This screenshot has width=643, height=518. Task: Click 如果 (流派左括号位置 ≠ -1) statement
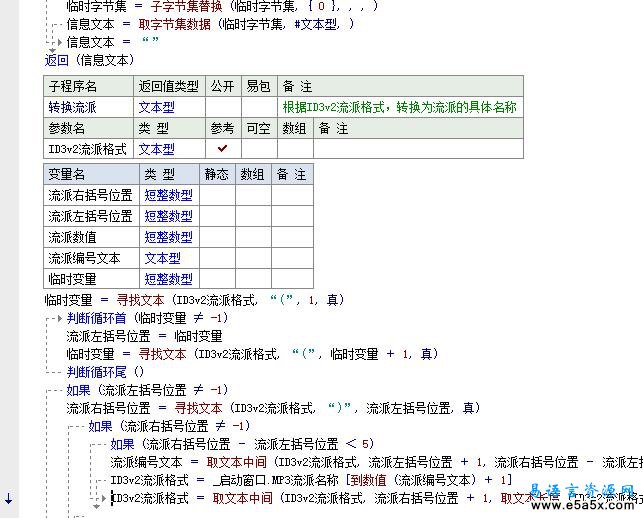148,390
